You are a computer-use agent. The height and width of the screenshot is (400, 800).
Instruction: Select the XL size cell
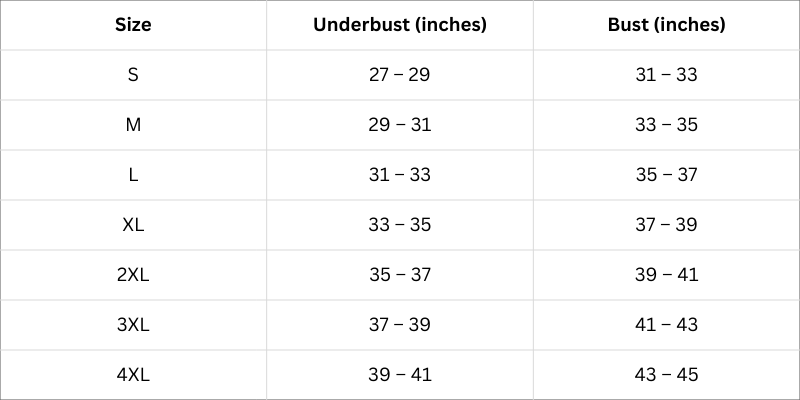click(x=133, y=225)
